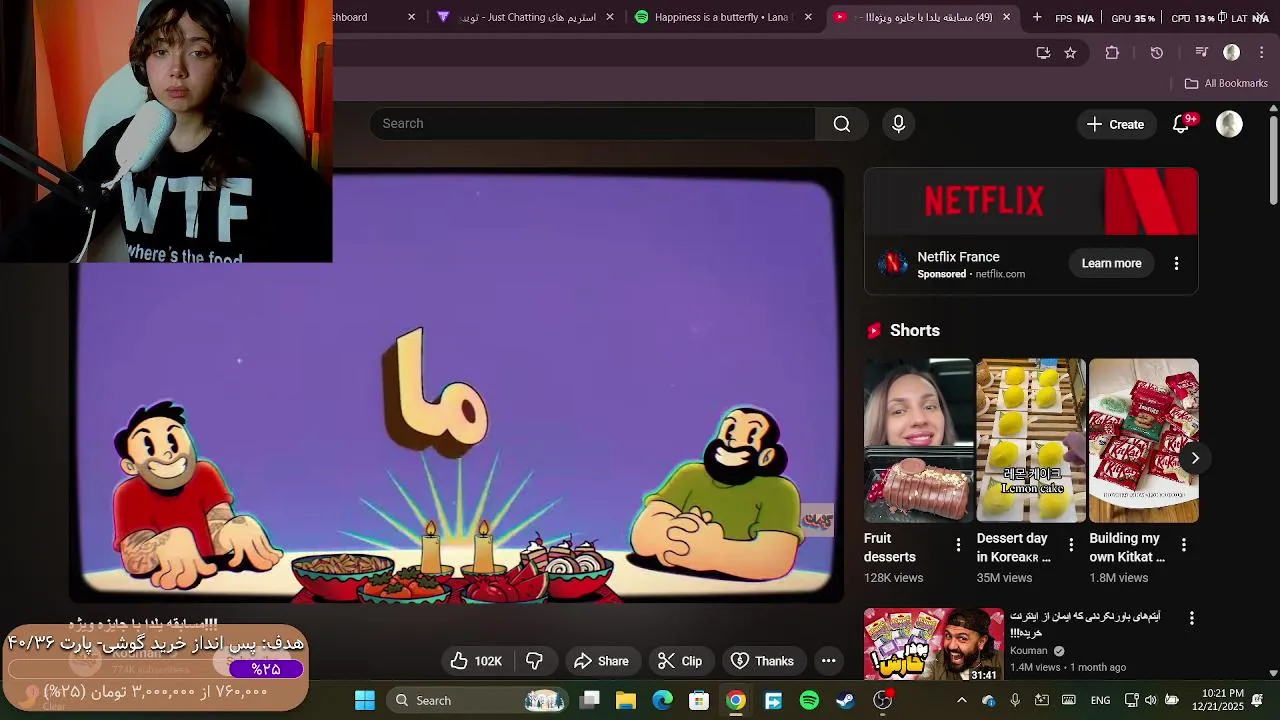This screenshot has width=1280, height=720.
Task: Open OBS Studio from the taskbar
Action: pos(883,700)
